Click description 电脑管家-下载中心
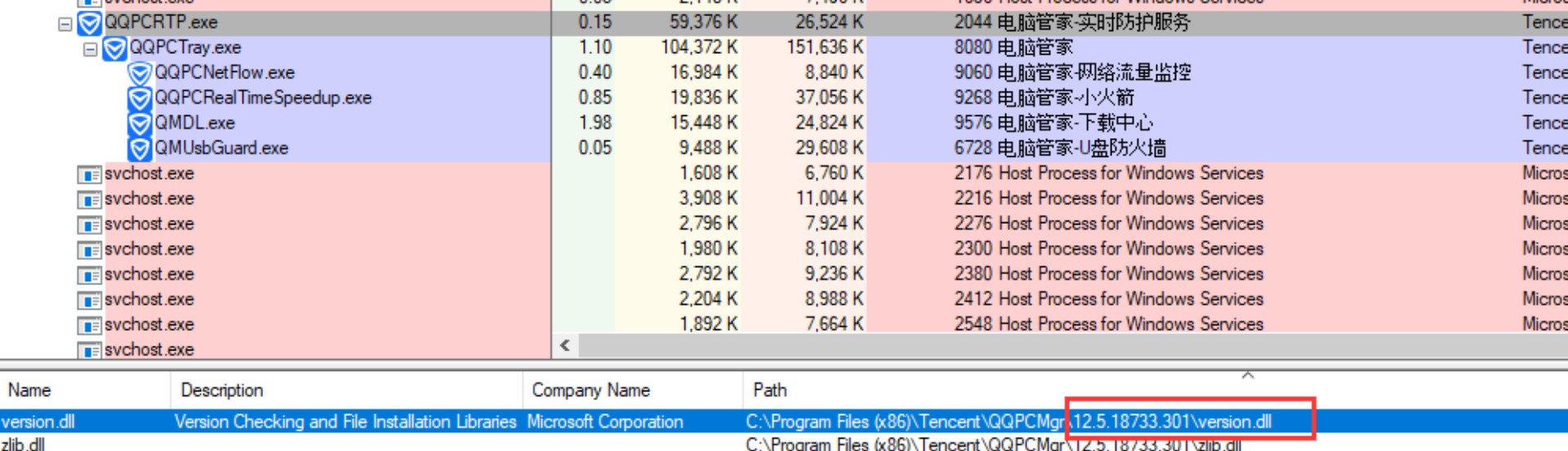This screenshot has width=1568, height=451. 1076,123
